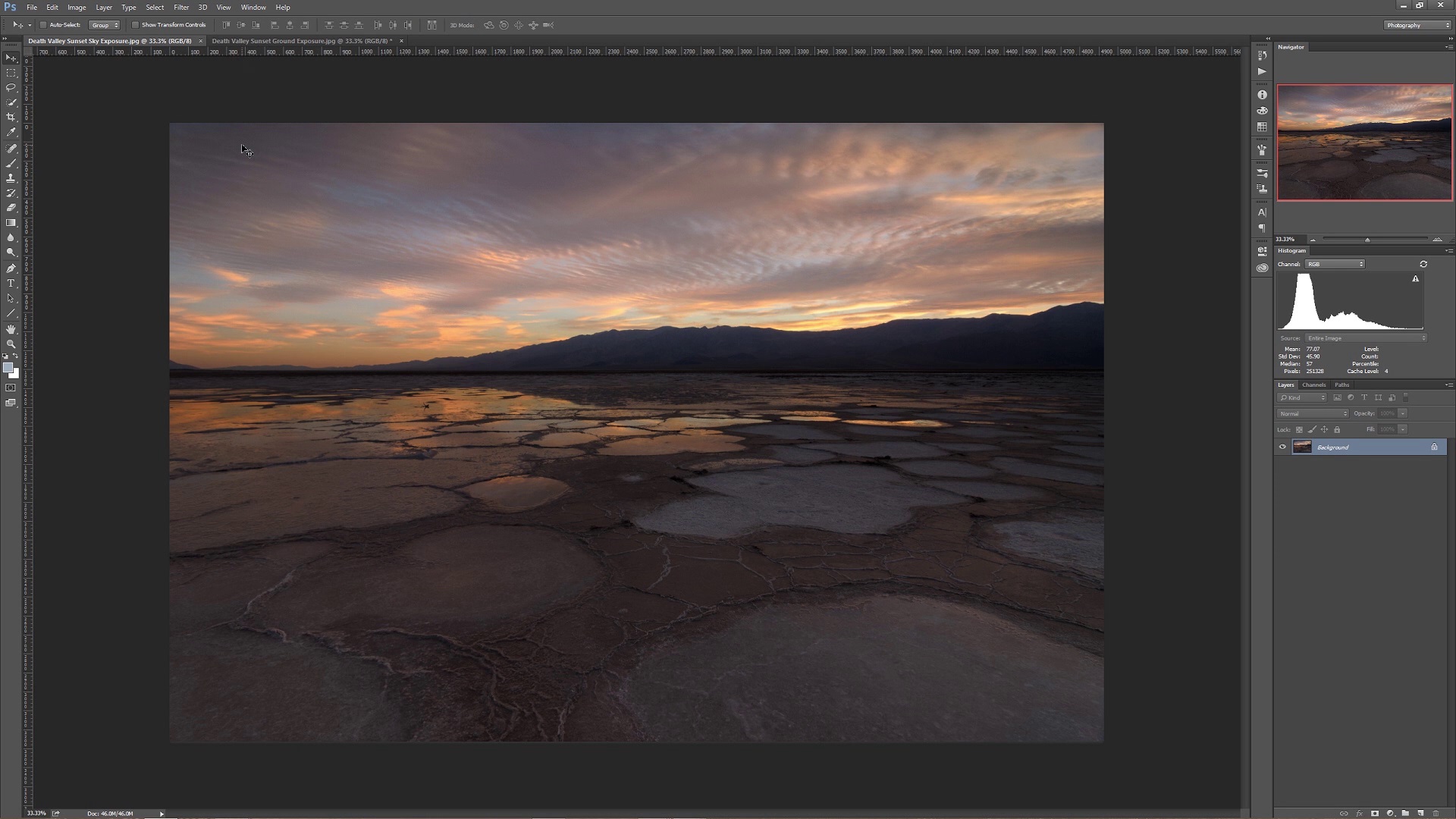Image resolution: width=1456 pixels, height=819 pixels.
Task: Toggle the lock all padlock button
Action: pyautogui.click(x=1337, y=430)
